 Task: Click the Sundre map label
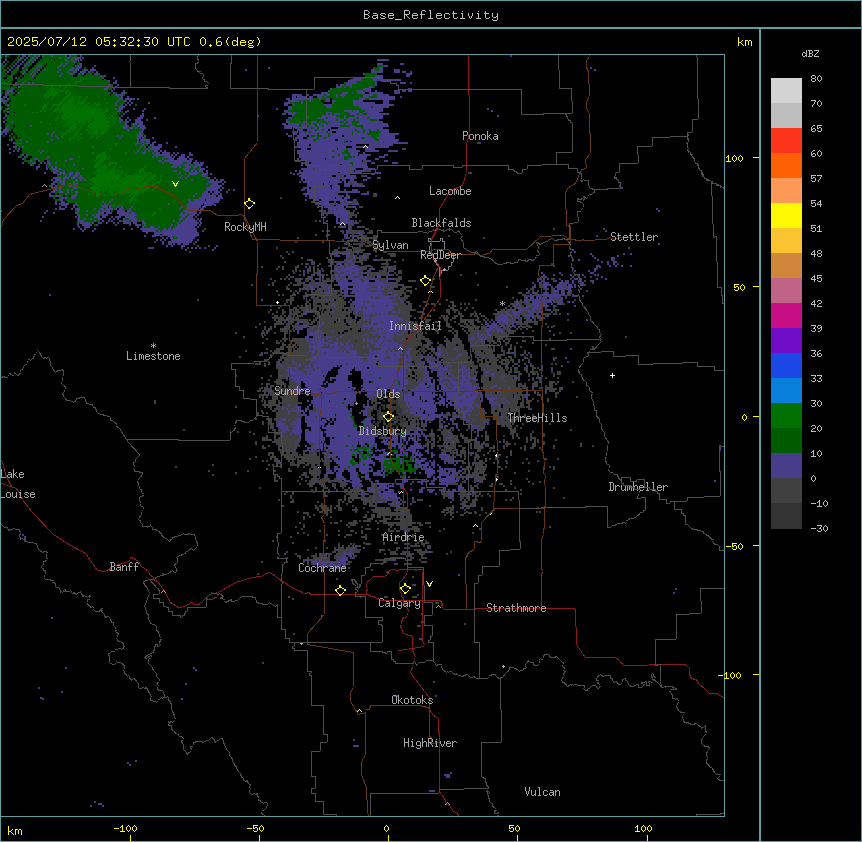click(292, 391)
